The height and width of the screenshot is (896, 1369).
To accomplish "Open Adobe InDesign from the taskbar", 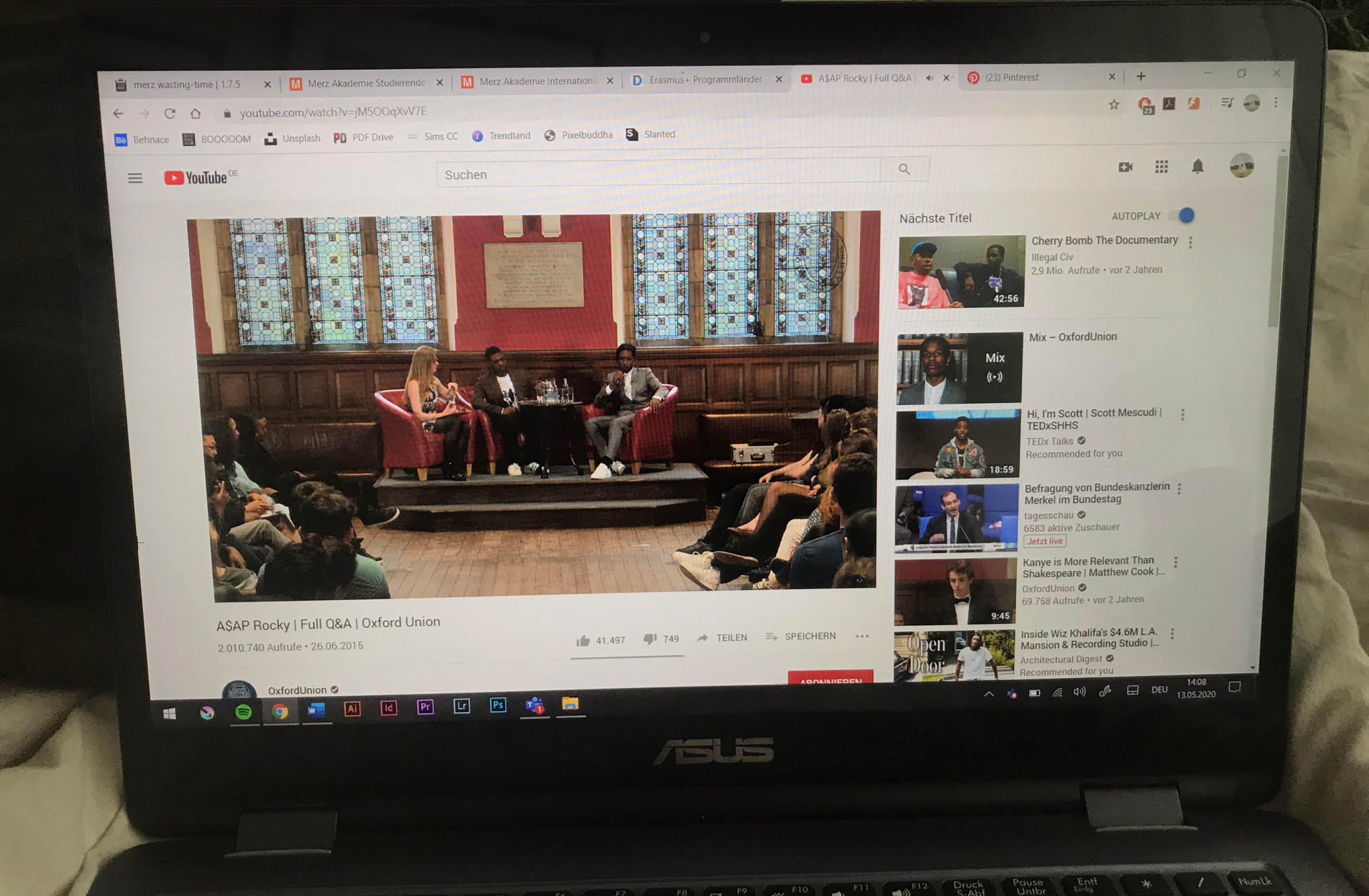I will [388, 707].
